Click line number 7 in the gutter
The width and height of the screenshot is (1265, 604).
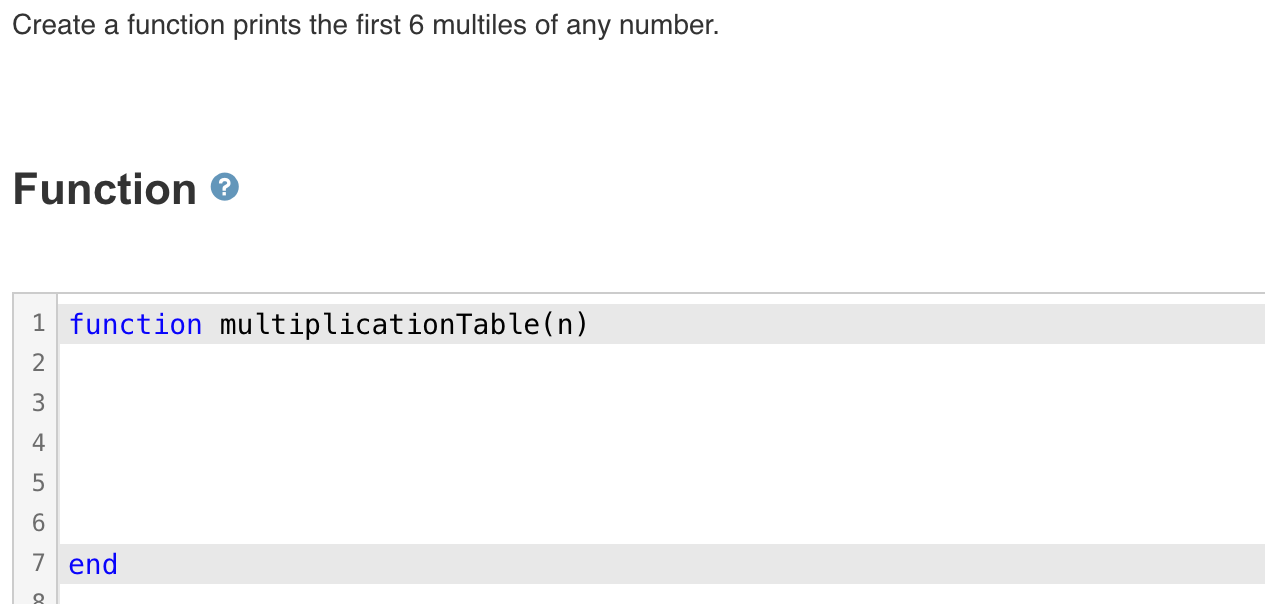coord(38,563)
